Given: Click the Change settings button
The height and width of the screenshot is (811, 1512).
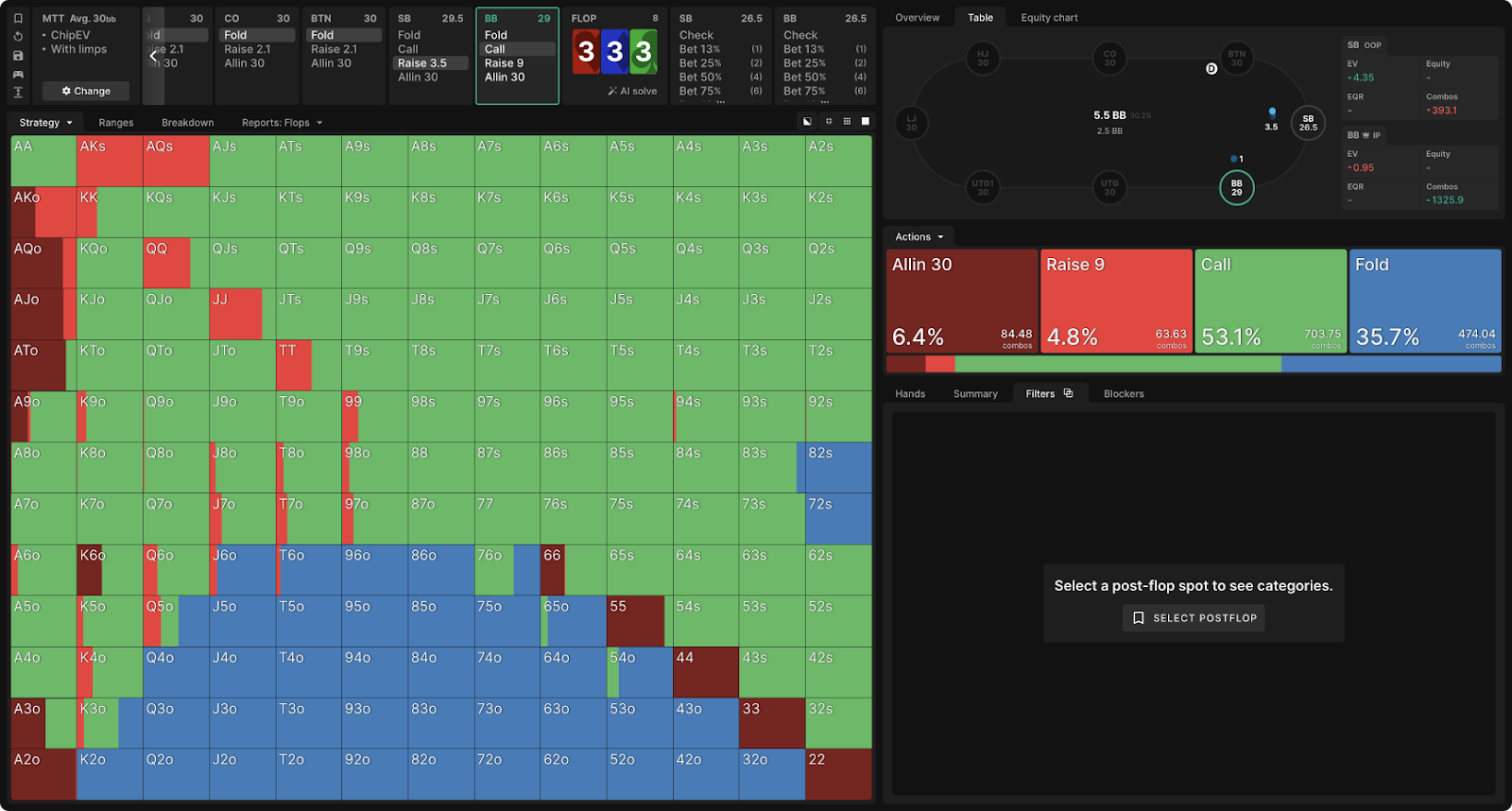Looking at the screenshot, I should (86, 92).
